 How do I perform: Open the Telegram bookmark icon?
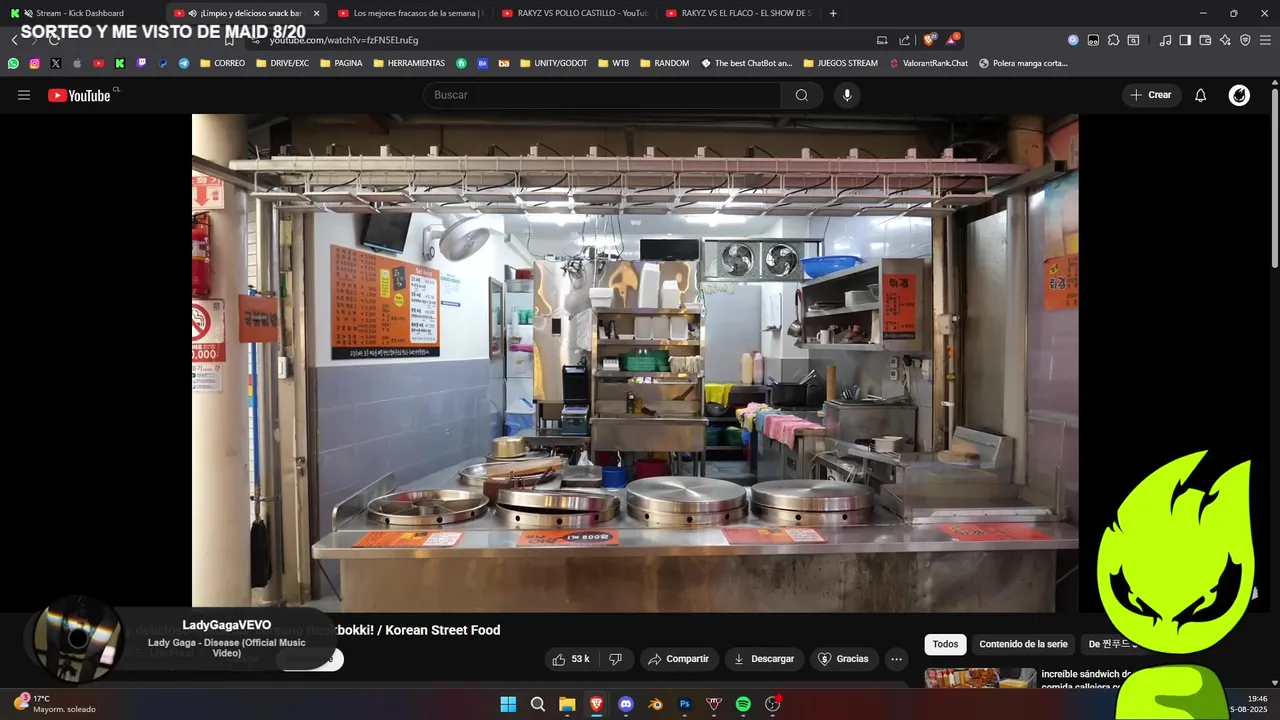184,63
